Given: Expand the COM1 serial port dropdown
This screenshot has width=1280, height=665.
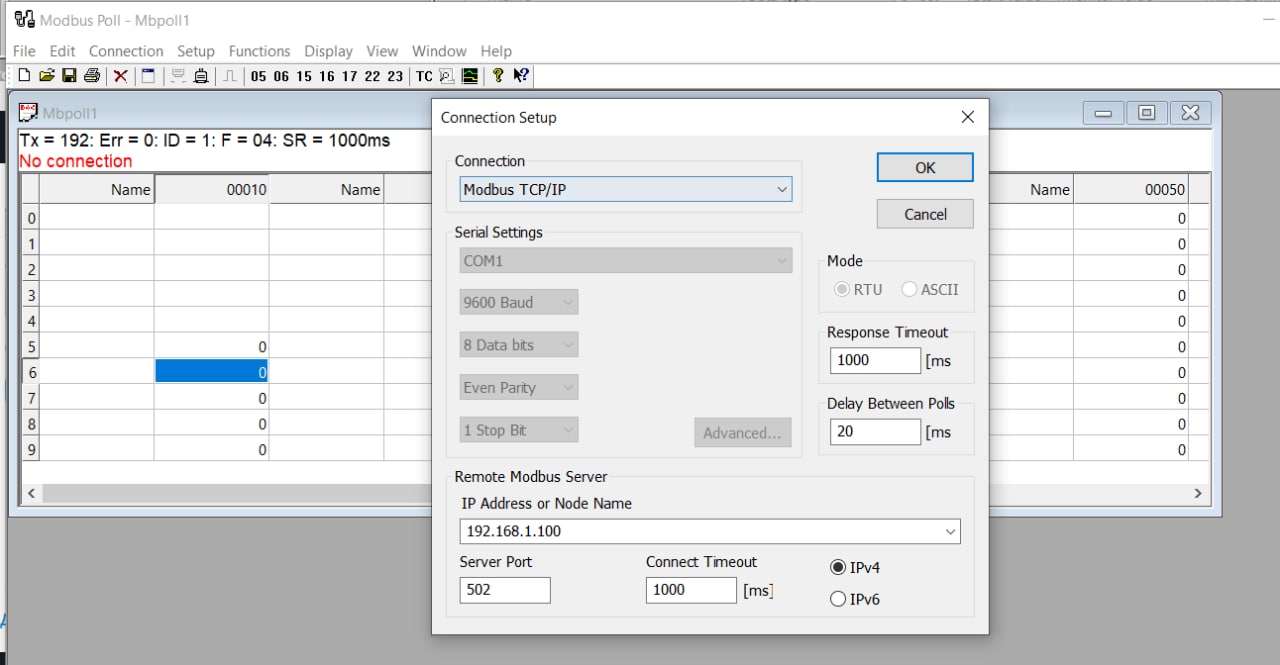Looking at the screenshot, I should tap(781, 261).
